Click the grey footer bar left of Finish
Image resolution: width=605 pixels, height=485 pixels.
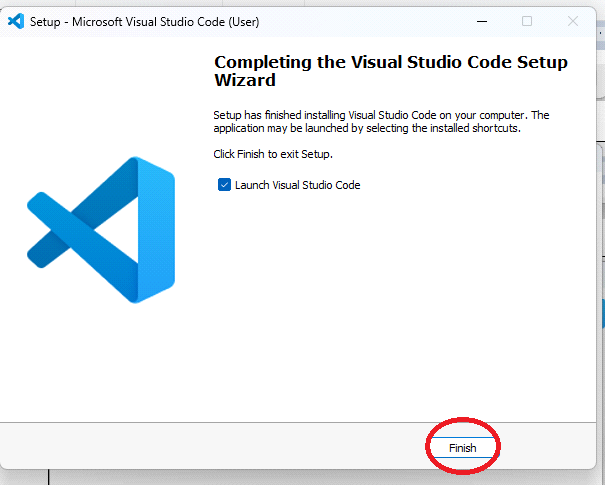click(200, 448)
